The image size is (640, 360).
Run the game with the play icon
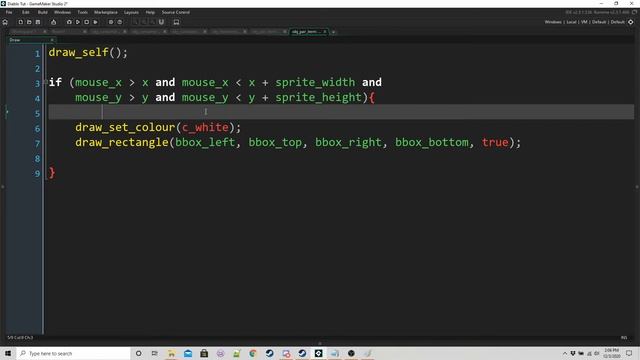click(x=78, y=22)
